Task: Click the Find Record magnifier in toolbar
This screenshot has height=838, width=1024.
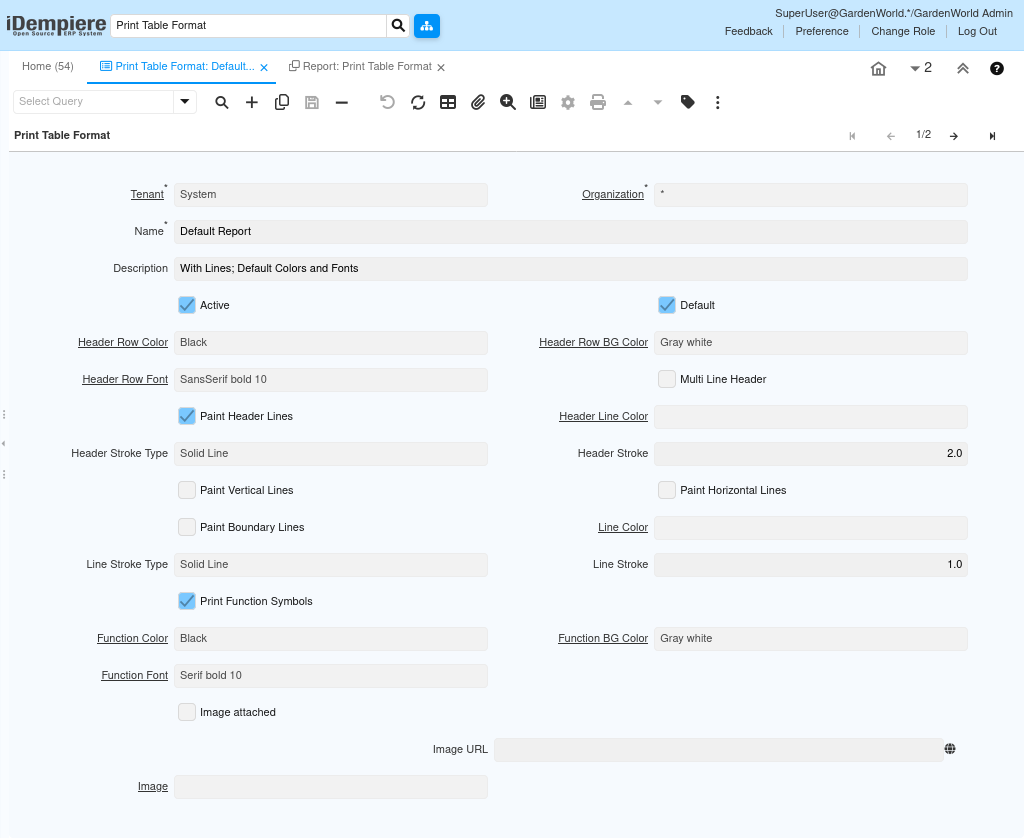Action: pyautogui.click(x=222, y=103)
